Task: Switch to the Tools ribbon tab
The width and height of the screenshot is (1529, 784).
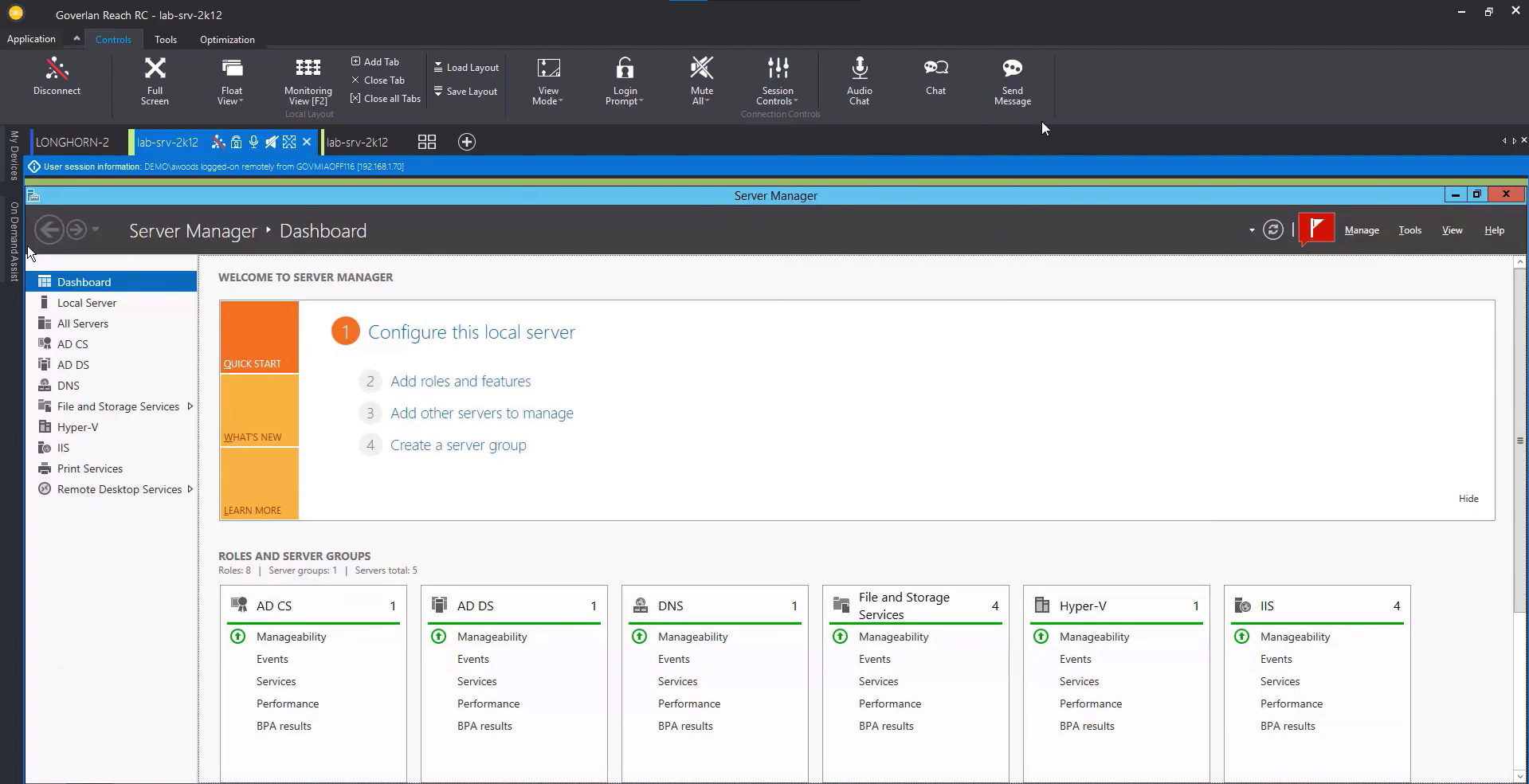Action: [166, 39]
